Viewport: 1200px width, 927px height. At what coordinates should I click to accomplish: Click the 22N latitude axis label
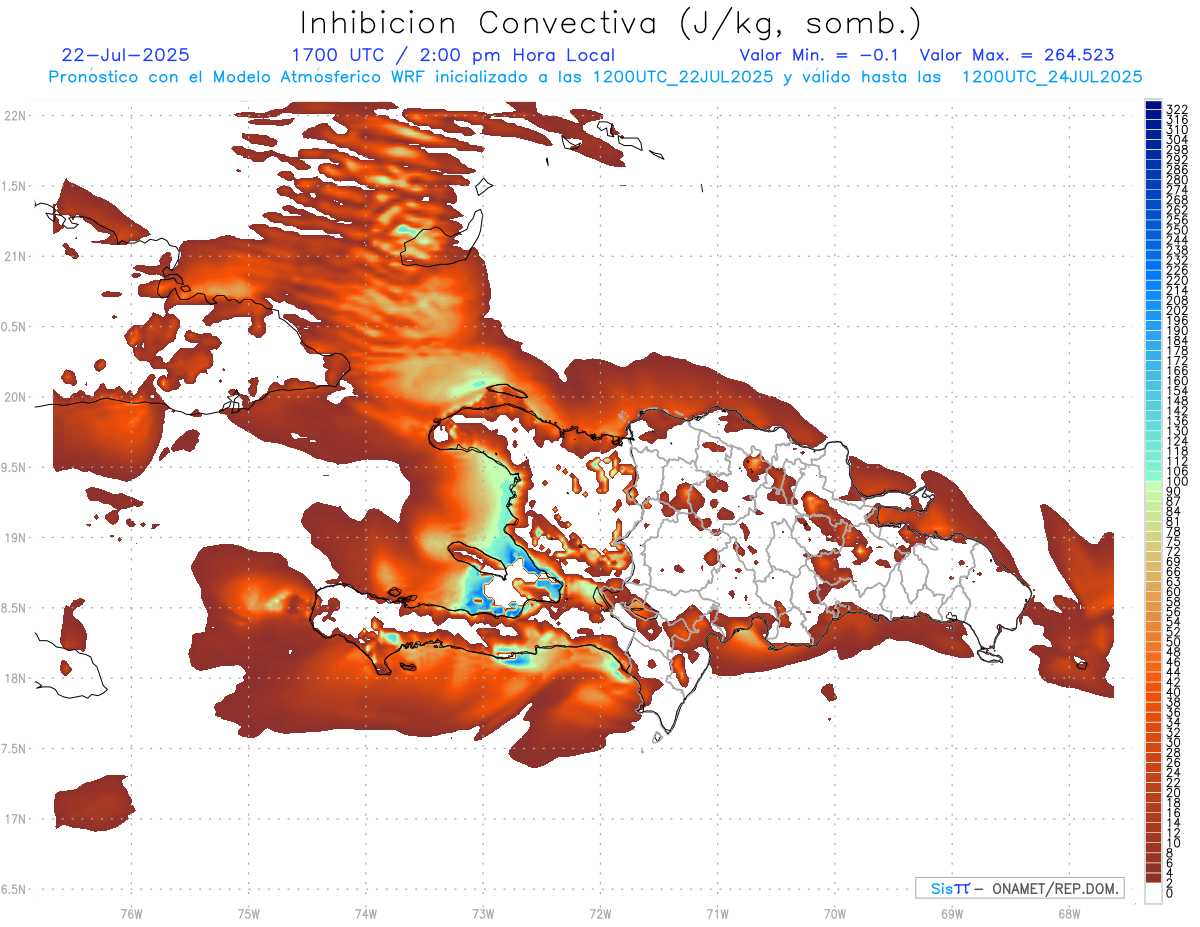(15, 115)
